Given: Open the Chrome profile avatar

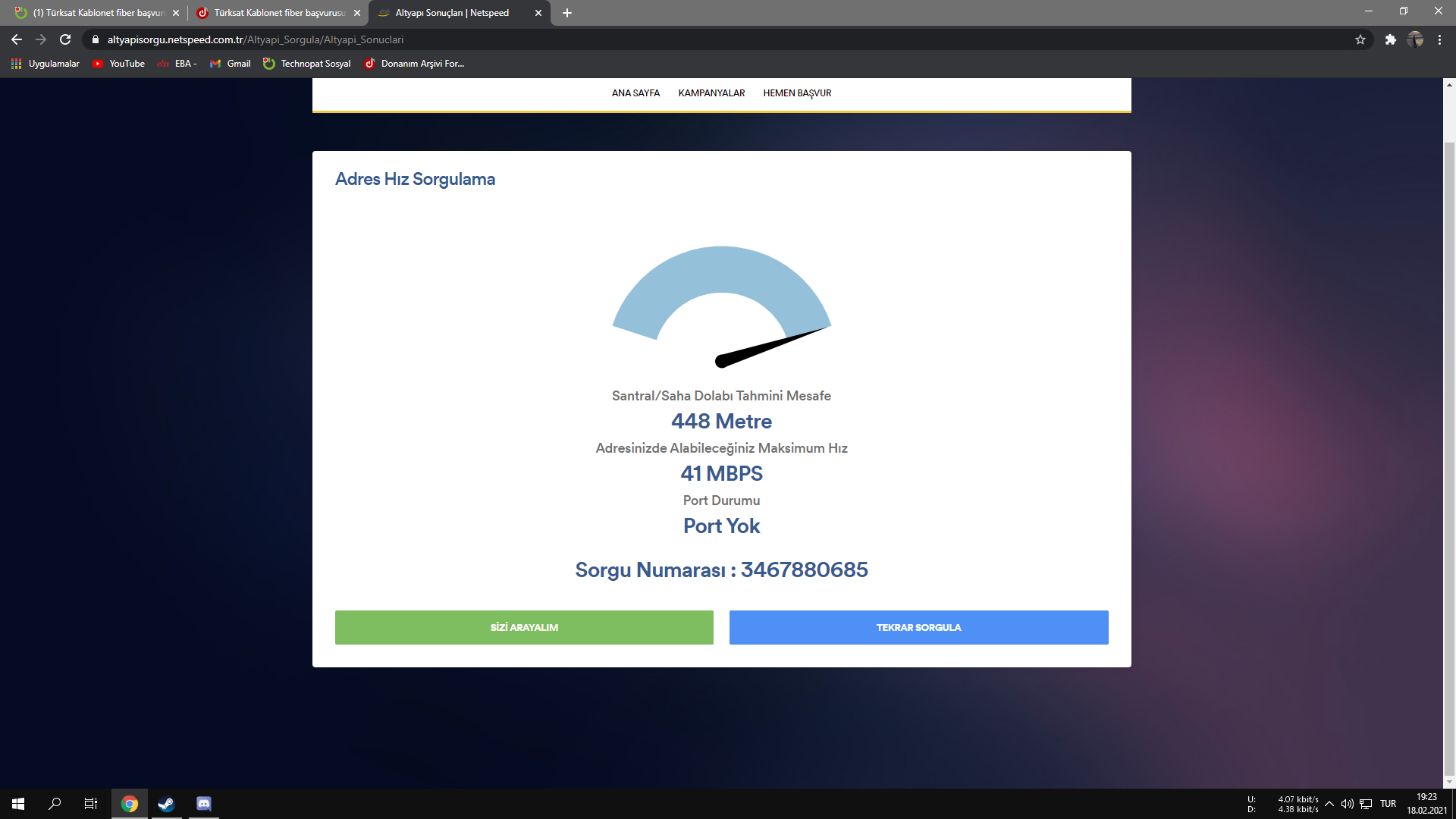Looking at the screenshot, I should [1415, 39].
